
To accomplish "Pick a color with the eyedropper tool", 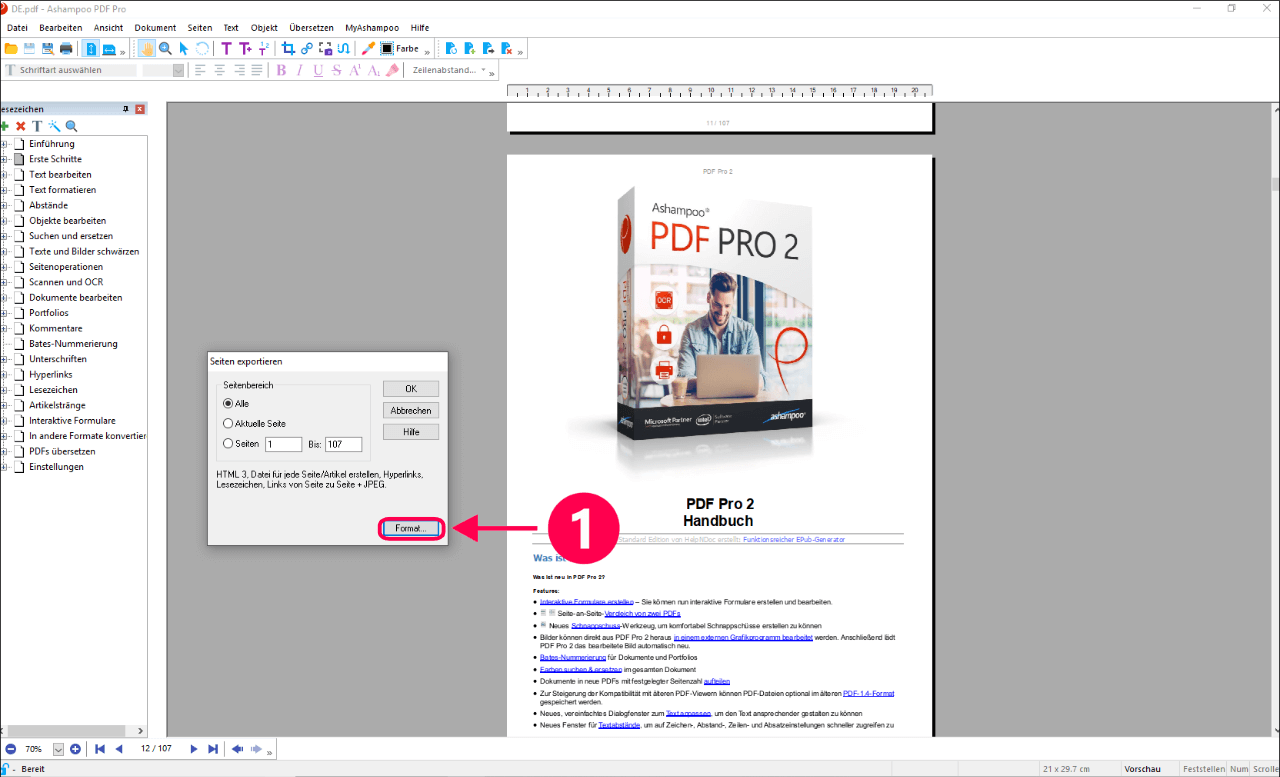I will [368, 48].
